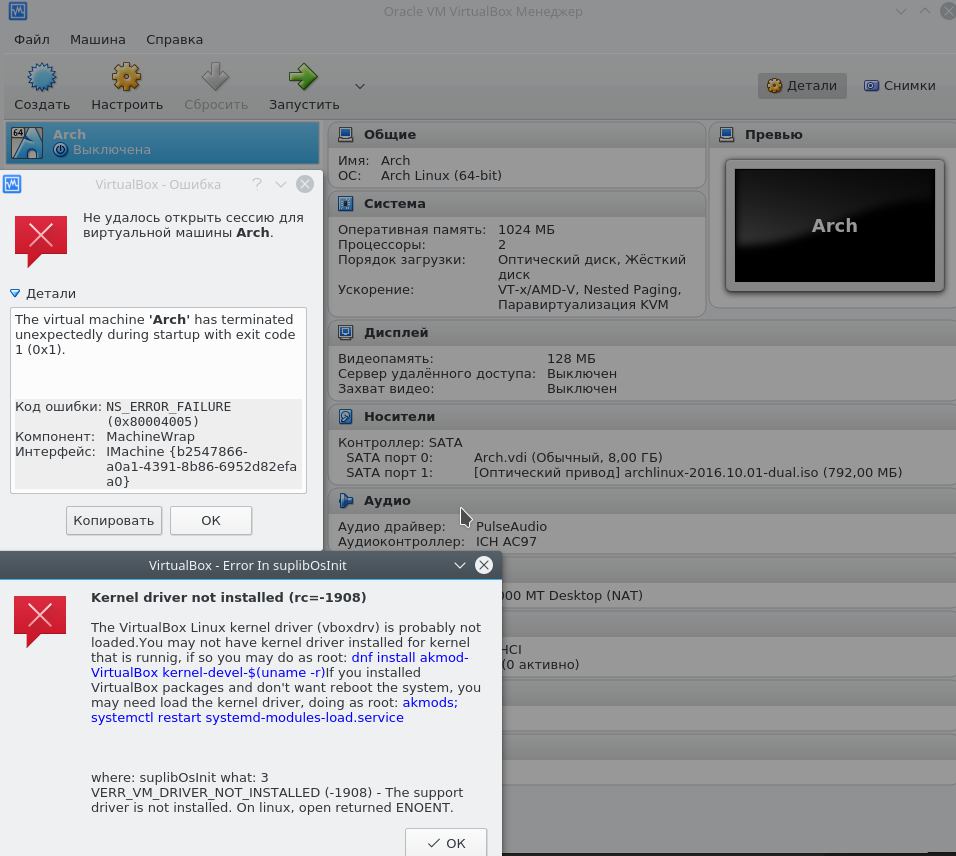Click Kernel driver not installed heading
This screenshot has height=856, width=956.
click(229, 597)
